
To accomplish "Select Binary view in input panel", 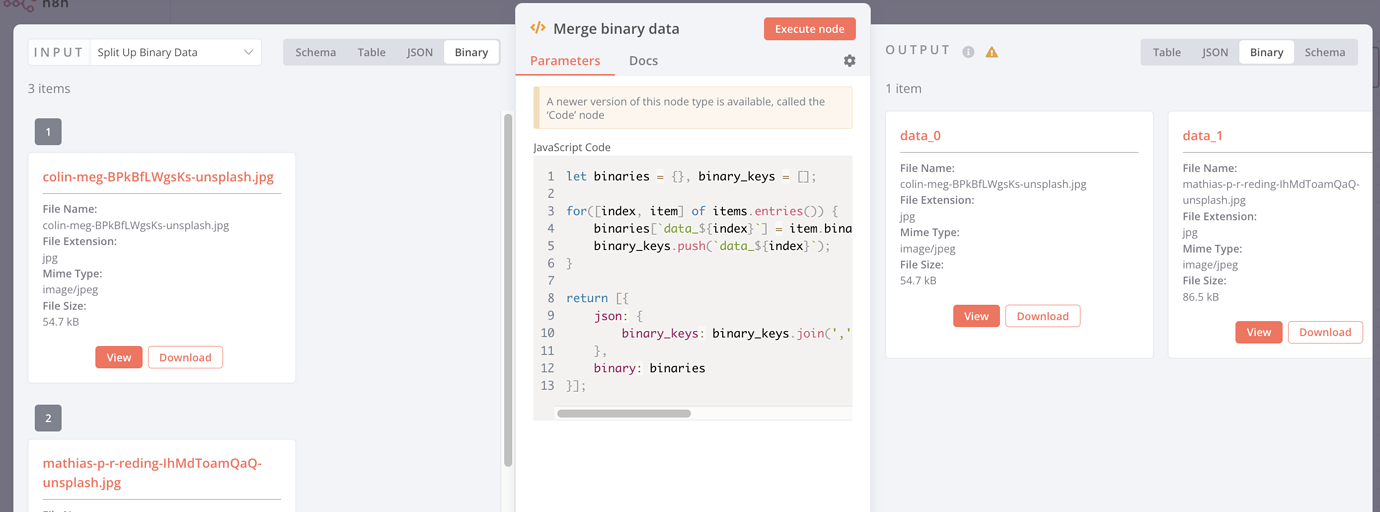I will (471, 52).
